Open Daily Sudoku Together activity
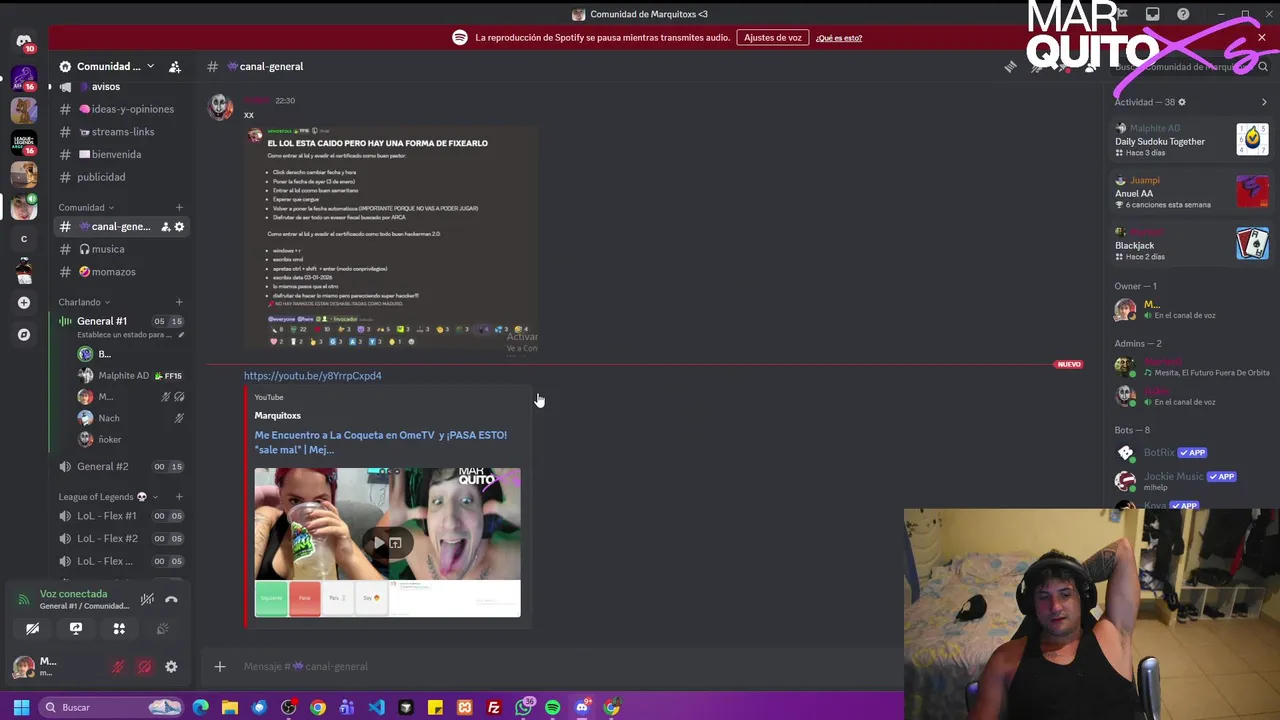The image size is (1280, 720). 1192,140
